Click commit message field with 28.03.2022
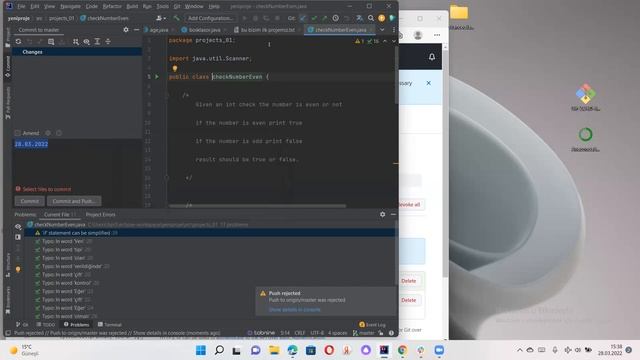The width and height of the screenshot is (640, 360). (78, 161)
